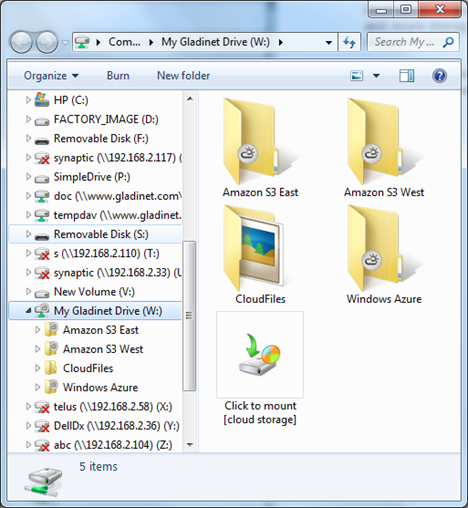Viewport: 468px width, 508px height.
Task: Click the HP (C:) drive icon
Action: (42, 100)
